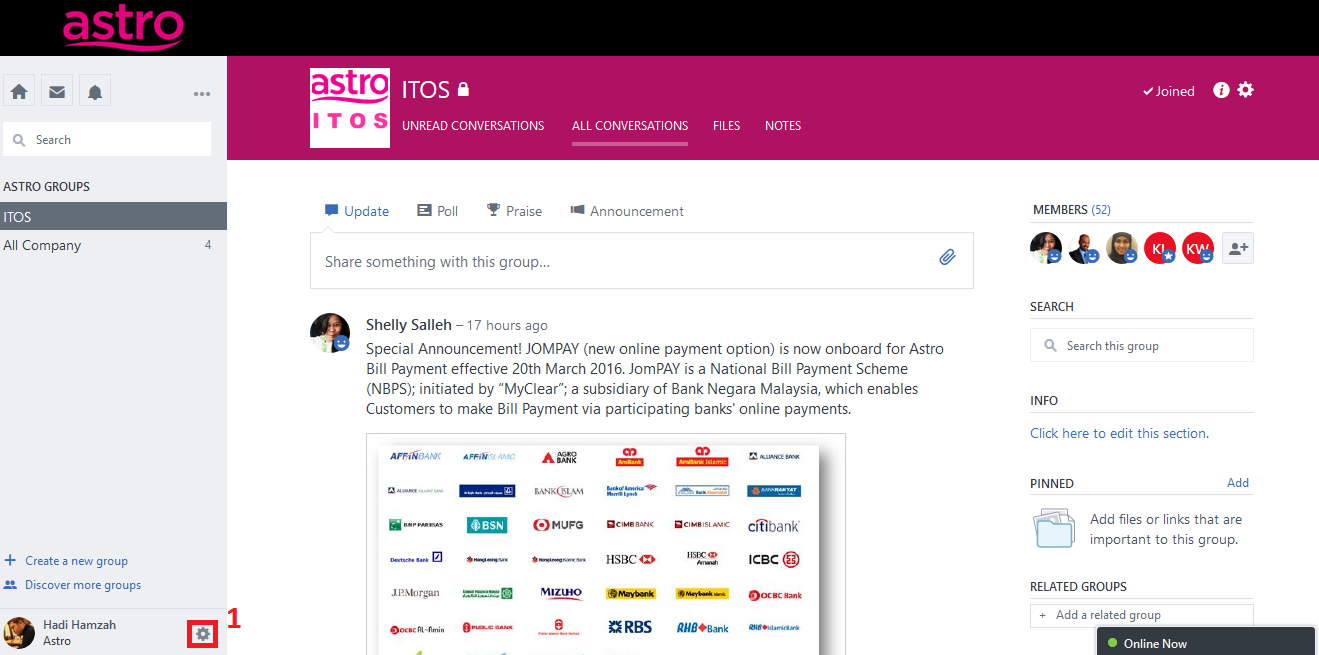Open the KL member avatar
1319x655 pixels.
pos(1160,248)
